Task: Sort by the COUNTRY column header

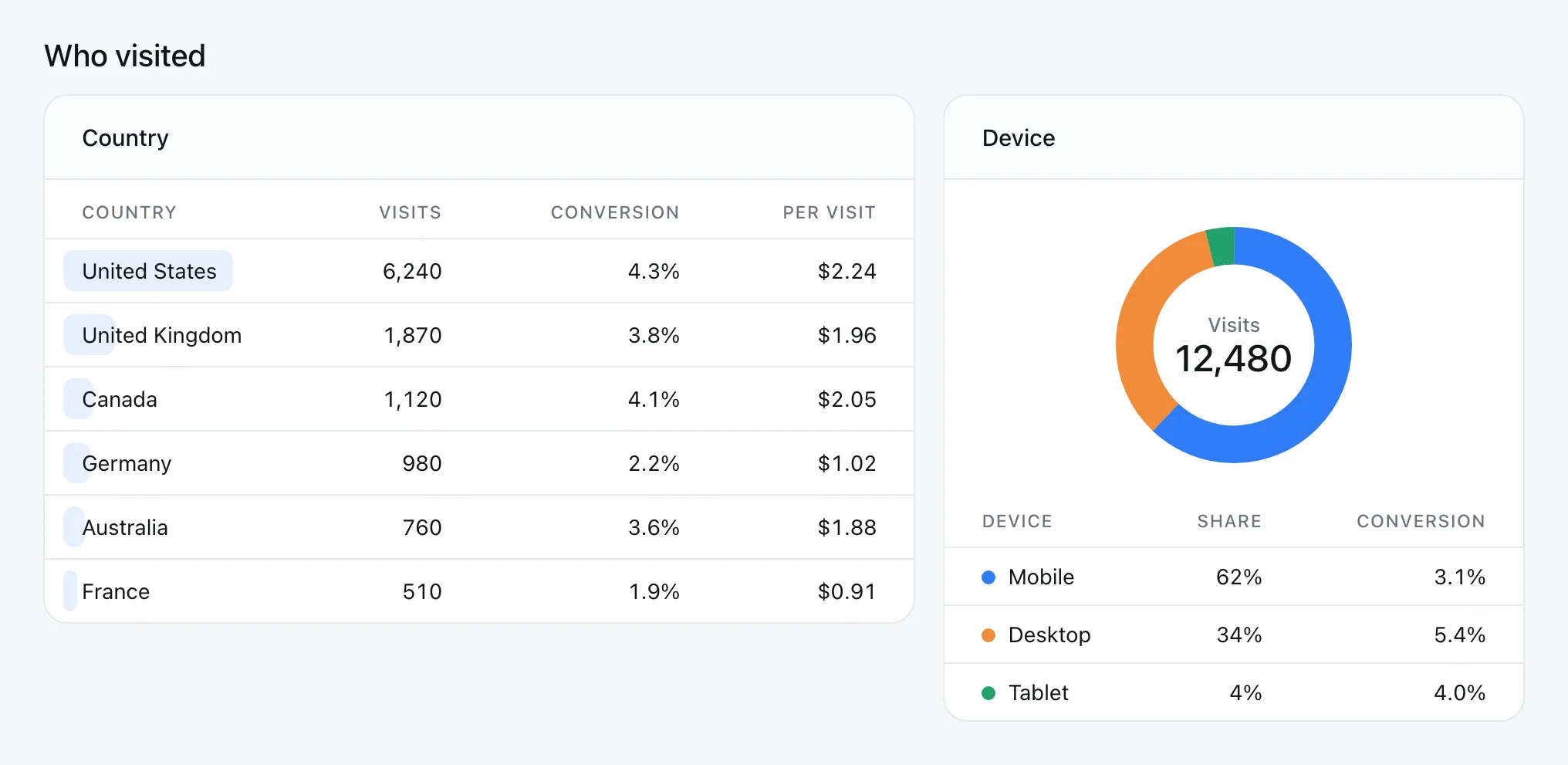Action: [x=130, y=212]
